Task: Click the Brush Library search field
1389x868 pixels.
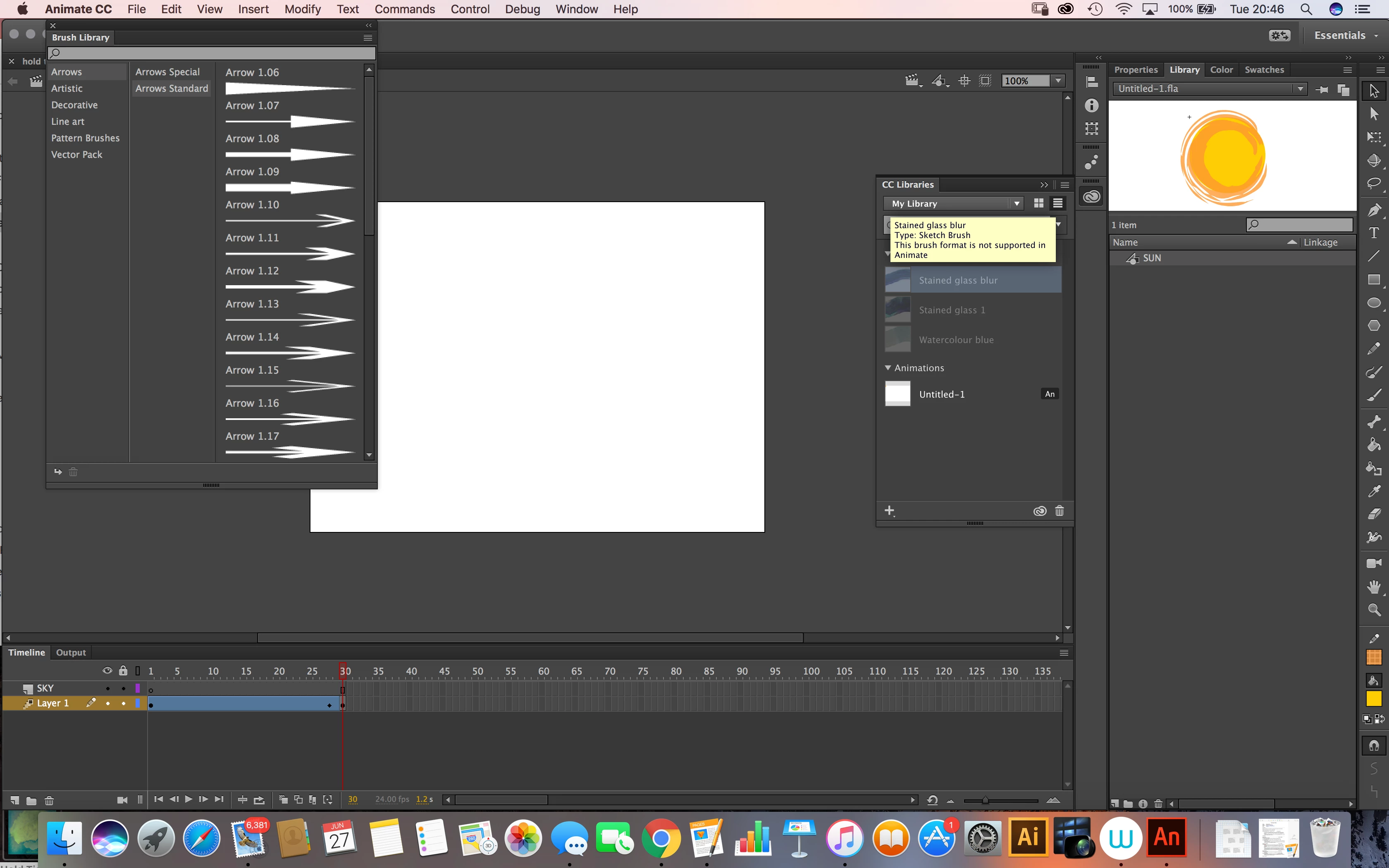Action: coord(212,53)
